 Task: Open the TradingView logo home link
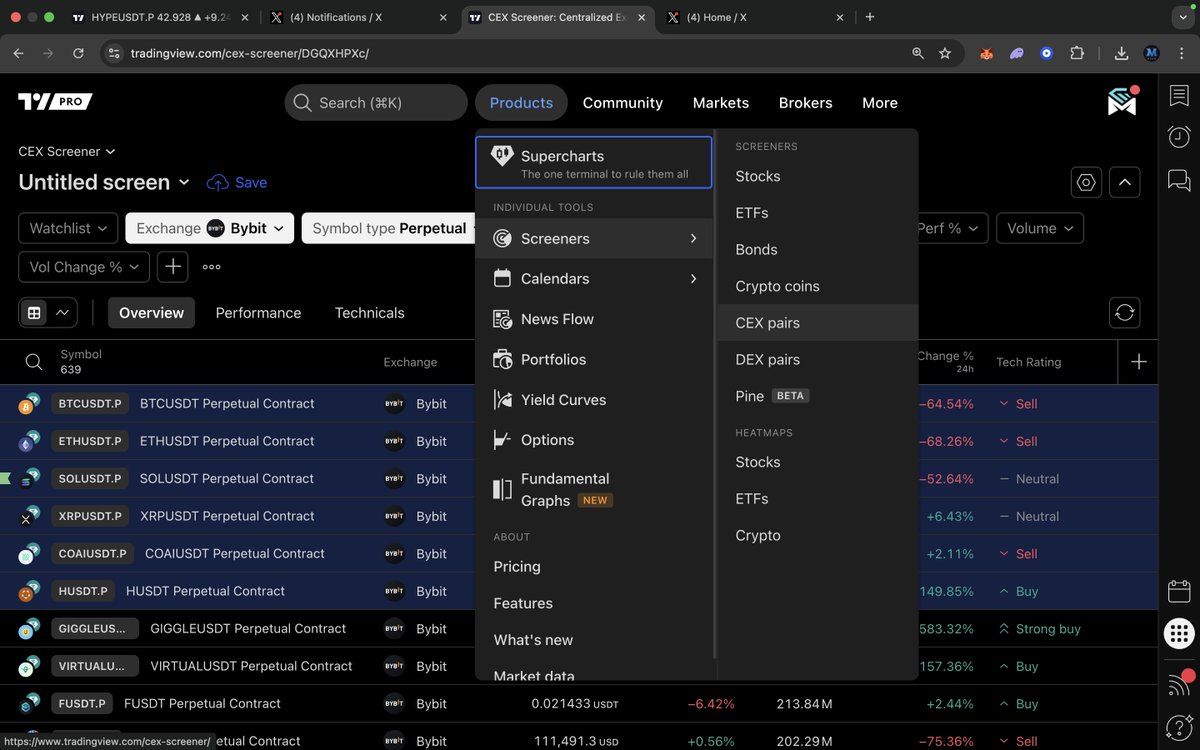pos(55,101)
